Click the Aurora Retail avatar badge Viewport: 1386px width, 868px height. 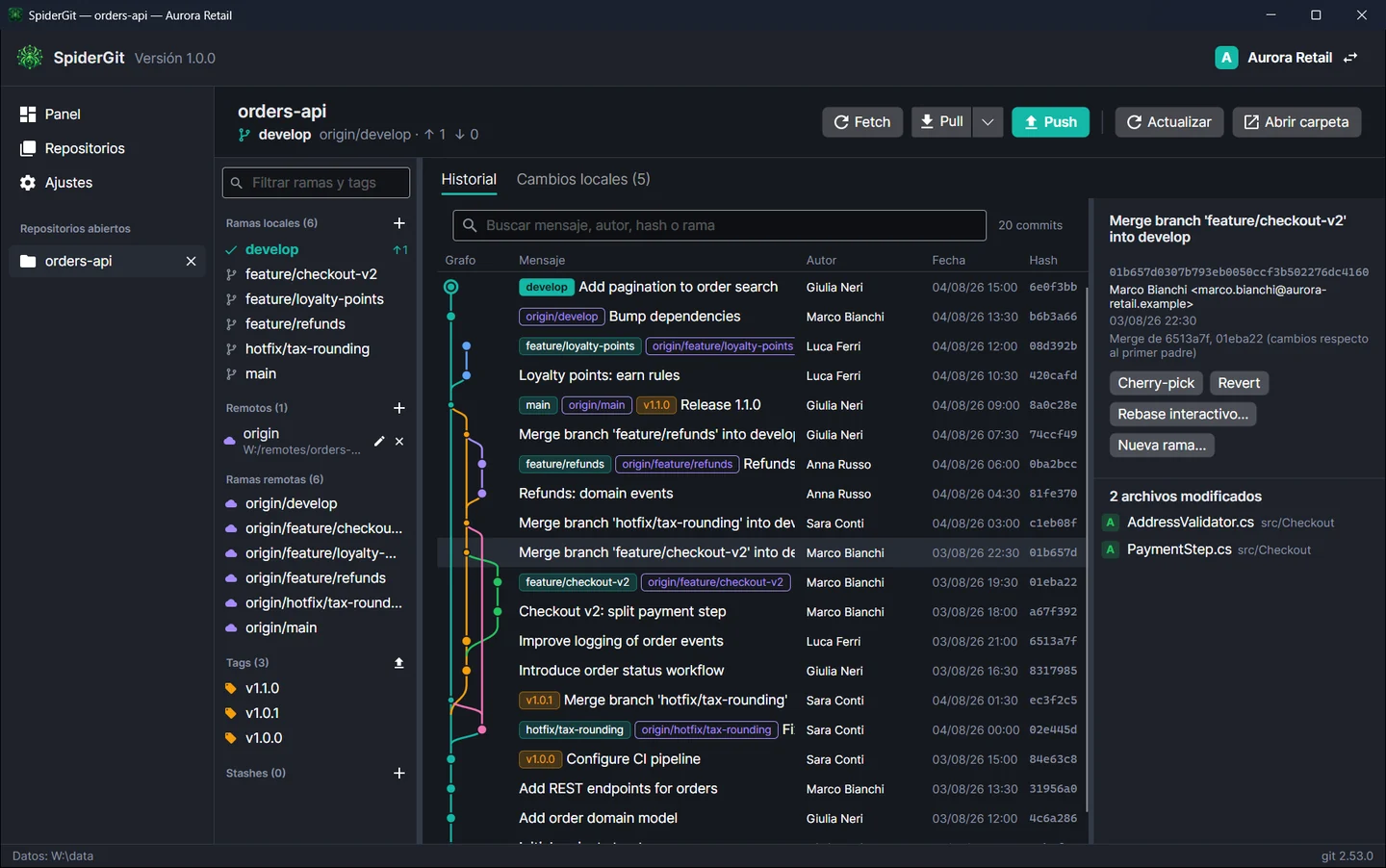[1226, 58]
